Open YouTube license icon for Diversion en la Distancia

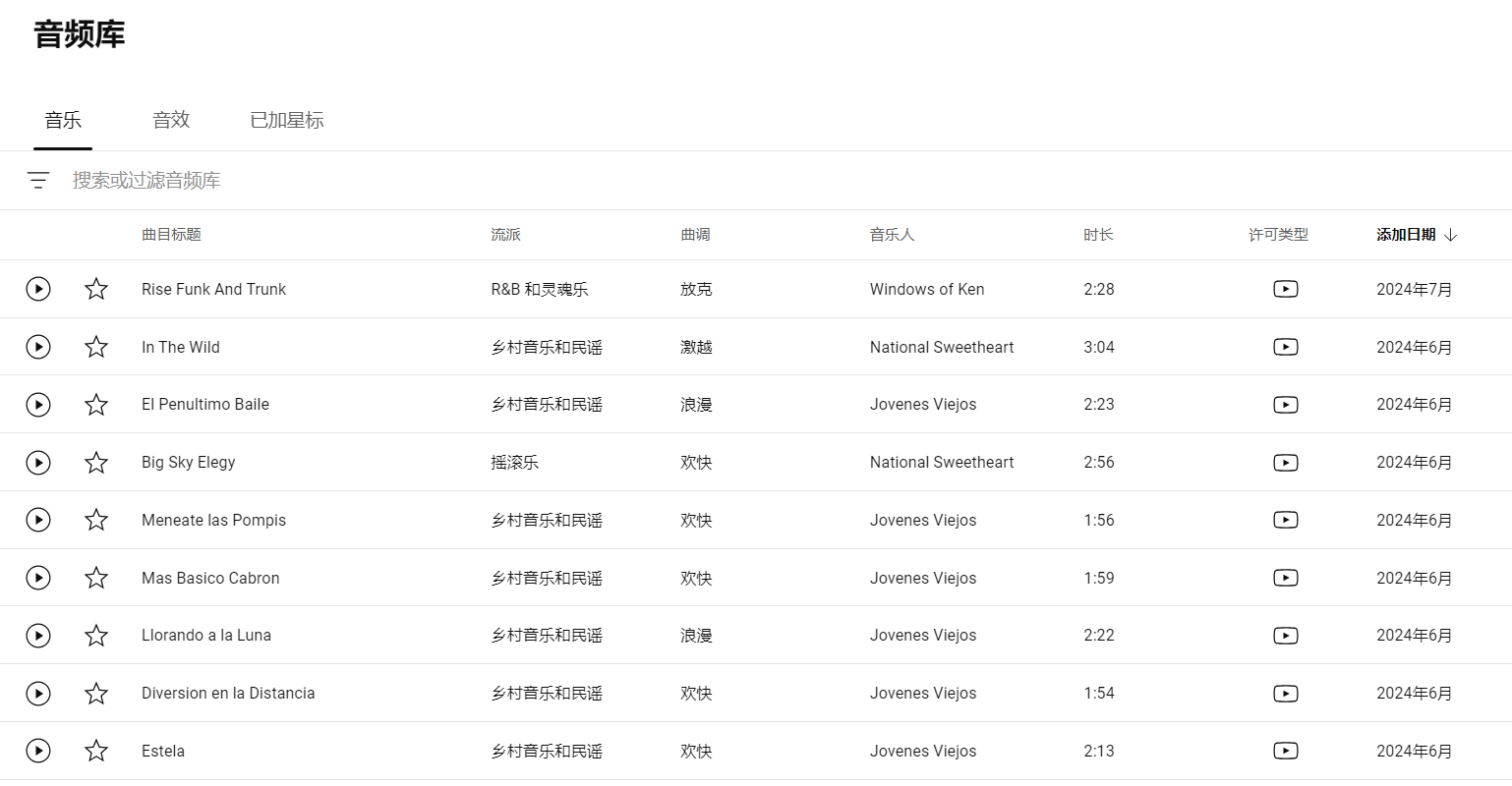(1286, 694)
